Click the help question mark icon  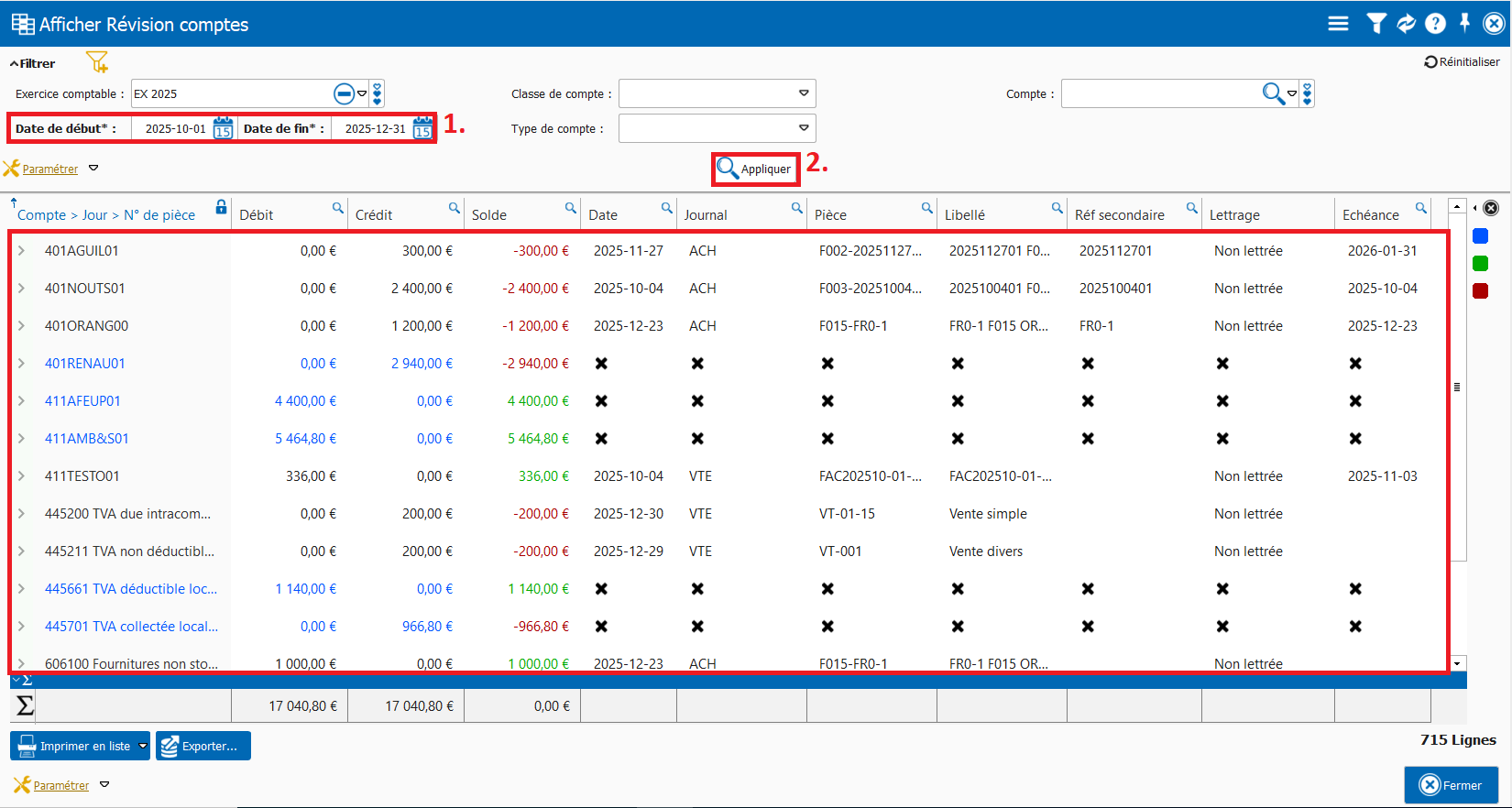pos(1435,24)
